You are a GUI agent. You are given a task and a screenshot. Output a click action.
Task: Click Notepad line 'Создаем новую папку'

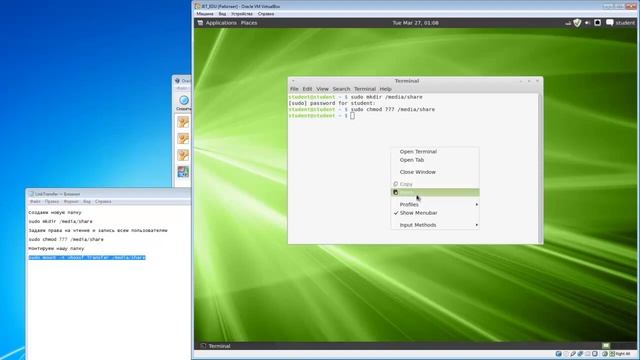[55, 213]
